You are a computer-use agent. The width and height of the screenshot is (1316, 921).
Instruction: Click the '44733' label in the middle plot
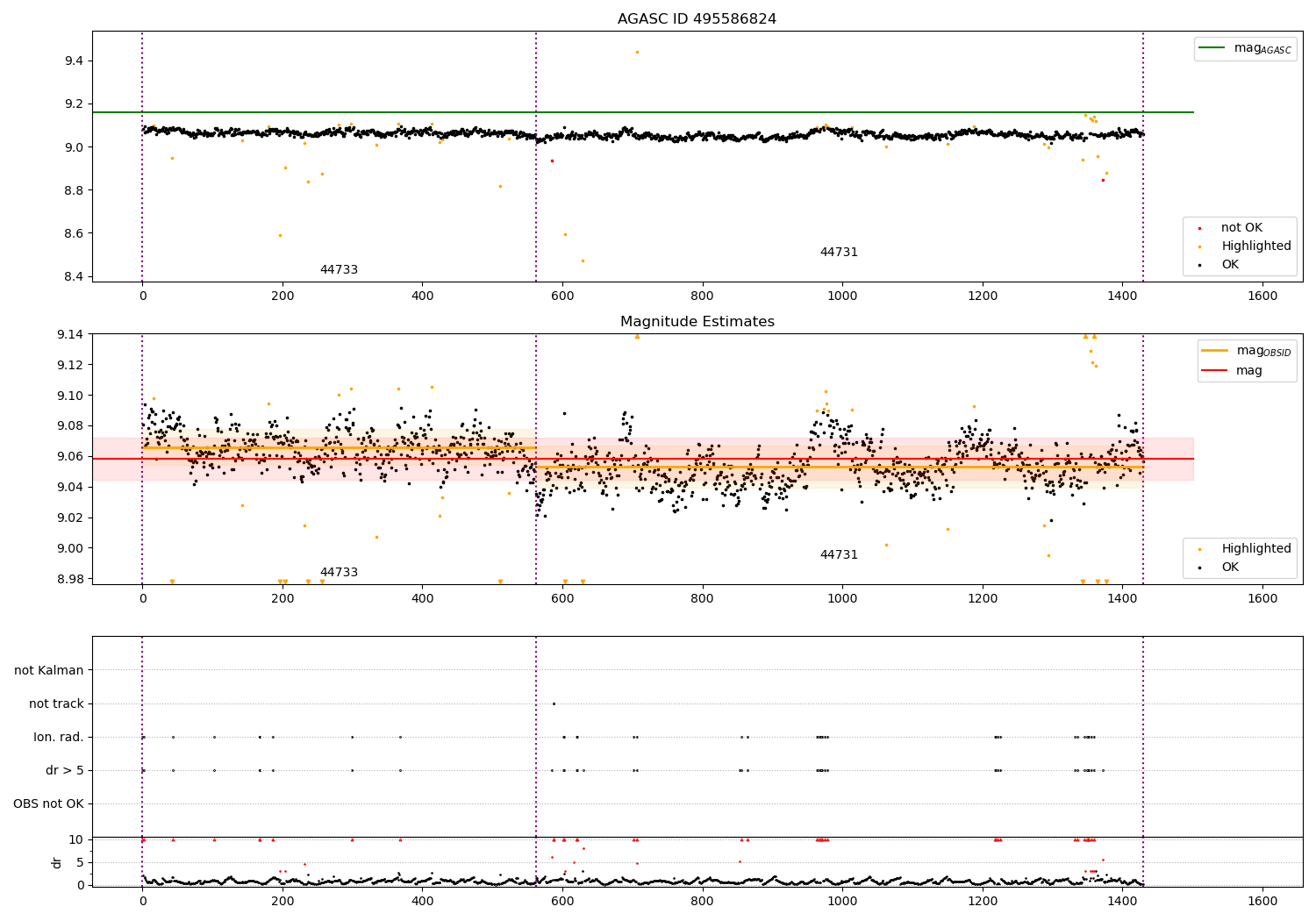[339, 573]
